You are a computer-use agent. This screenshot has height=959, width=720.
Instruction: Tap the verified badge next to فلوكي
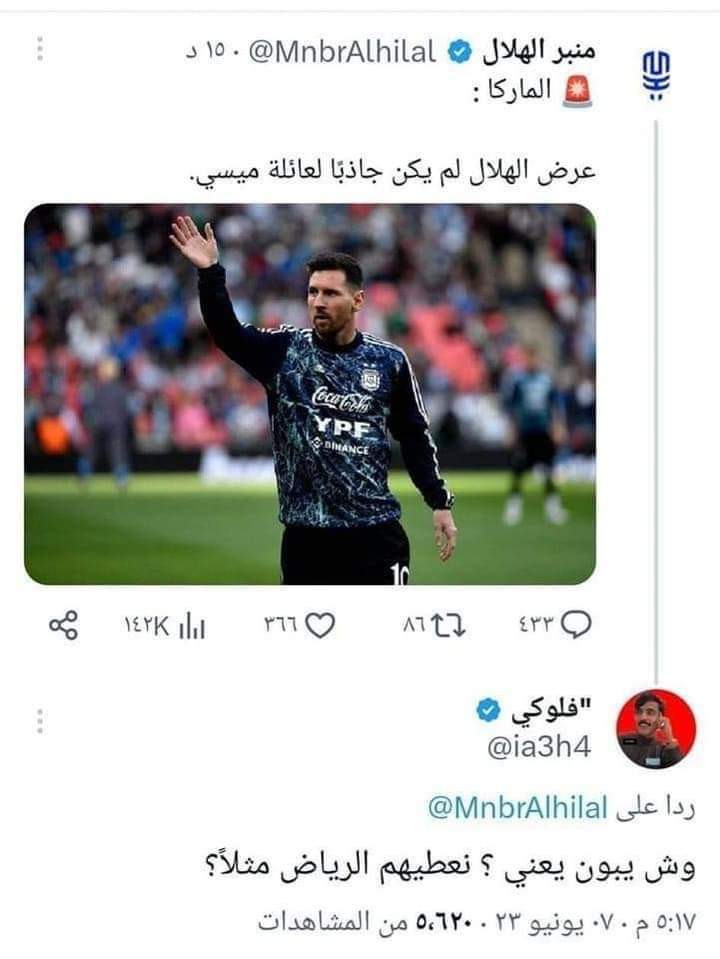pos(488,711)
